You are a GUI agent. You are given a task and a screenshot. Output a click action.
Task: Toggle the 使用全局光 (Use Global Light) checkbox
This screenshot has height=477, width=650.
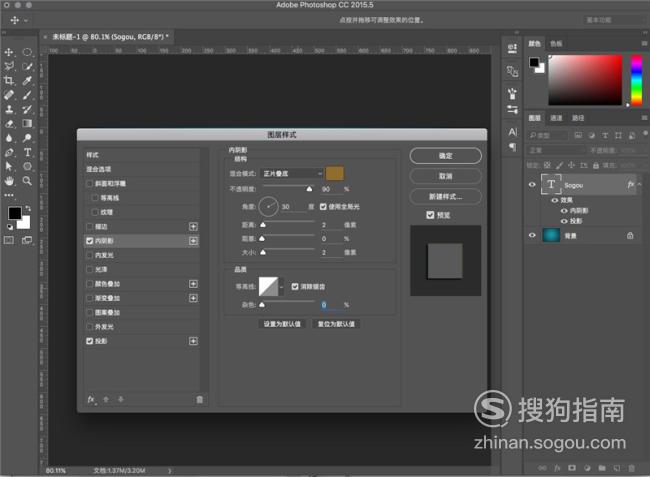tap(323, 206)
